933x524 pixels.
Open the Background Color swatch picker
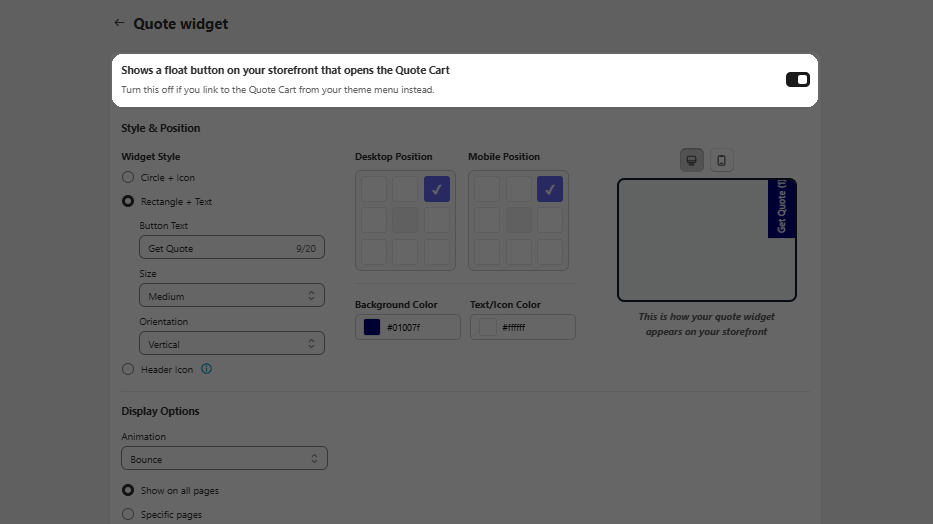372,327
